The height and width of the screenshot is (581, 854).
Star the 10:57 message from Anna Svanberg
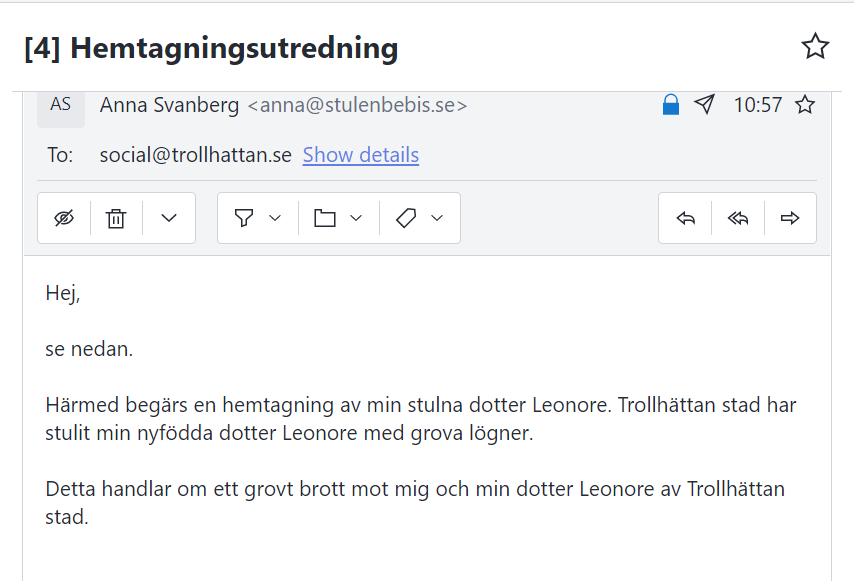[805, 105]
